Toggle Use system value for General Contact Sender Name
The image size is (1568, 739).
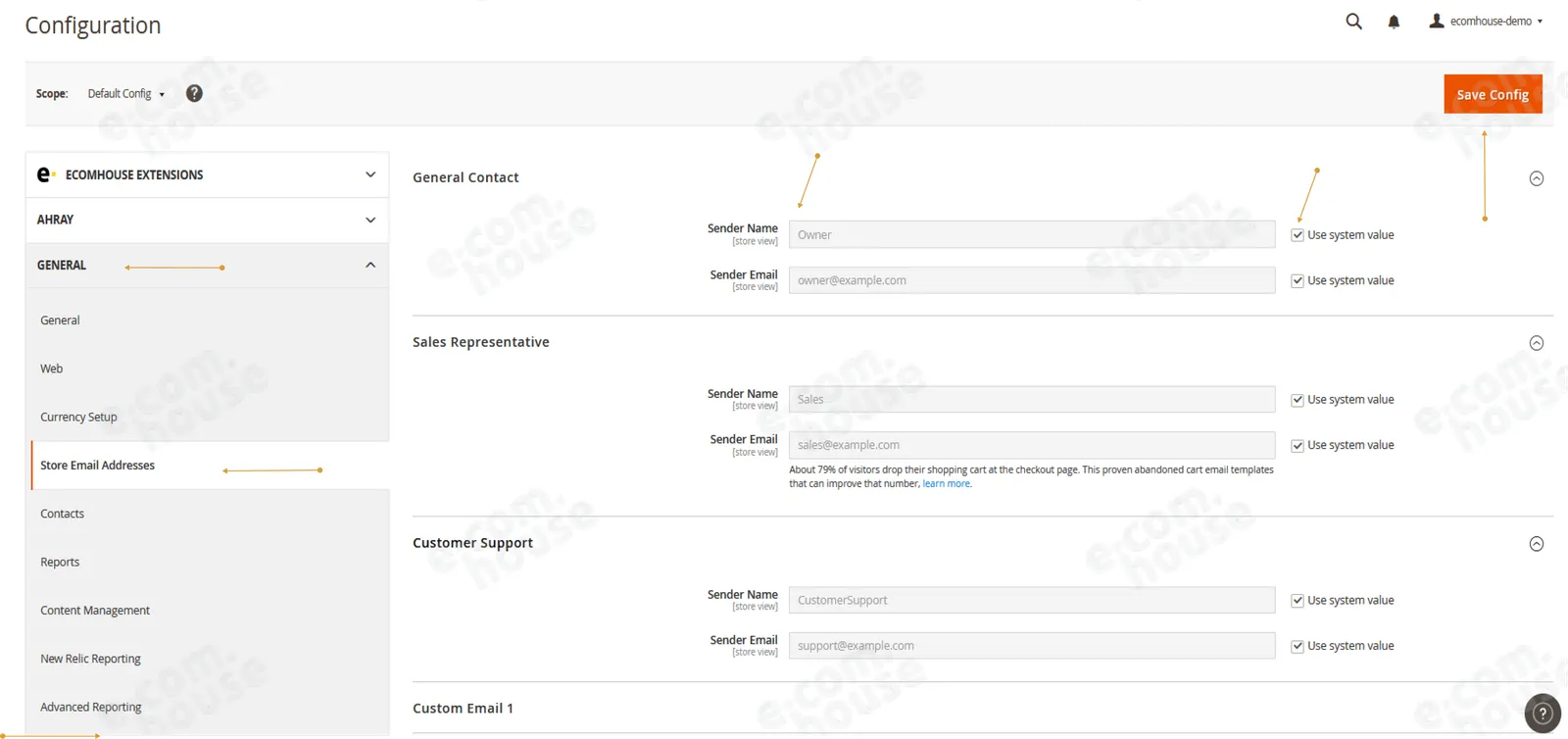1298,235
